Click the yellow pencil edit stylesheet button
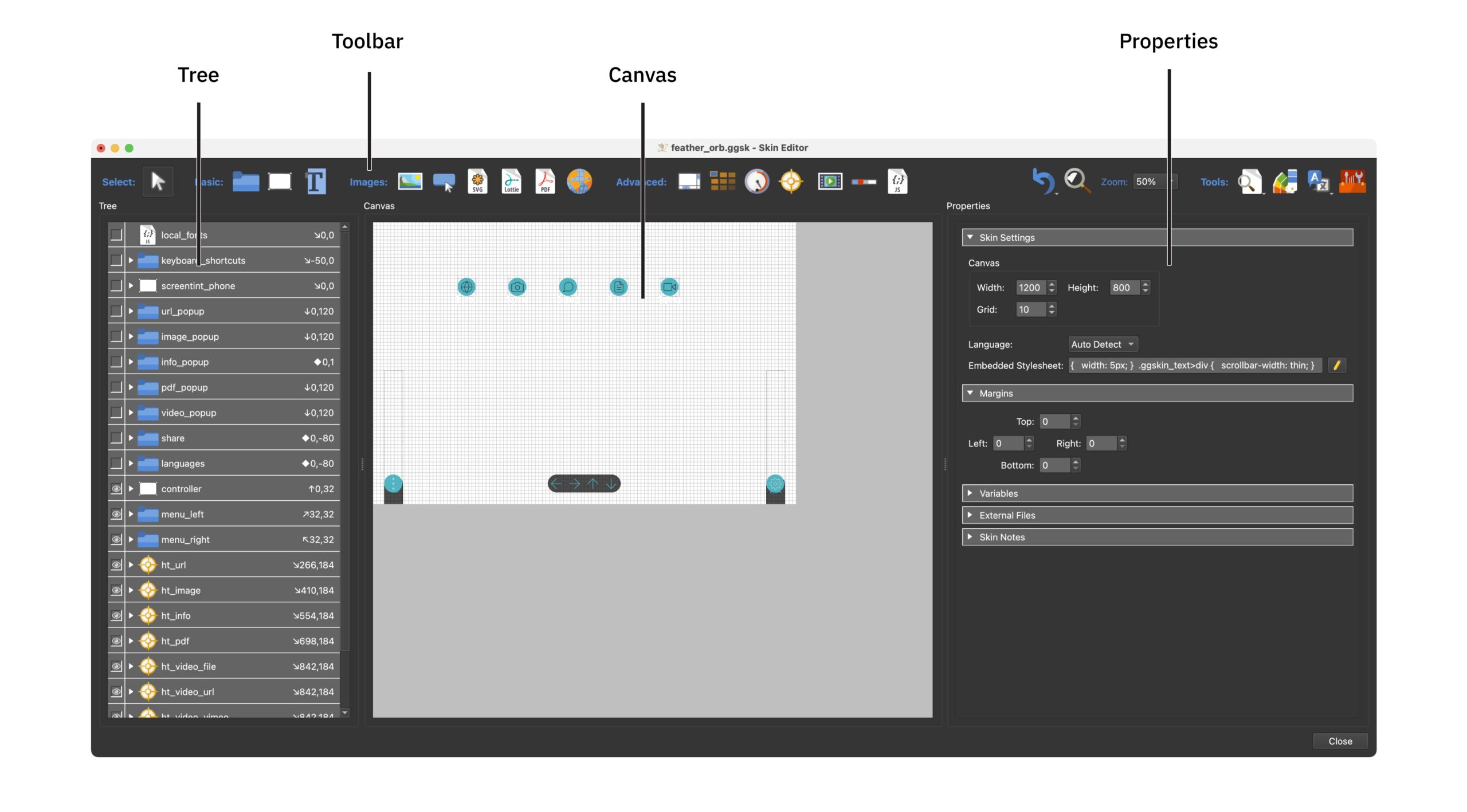1467x812 pixels. [1336, 366]
